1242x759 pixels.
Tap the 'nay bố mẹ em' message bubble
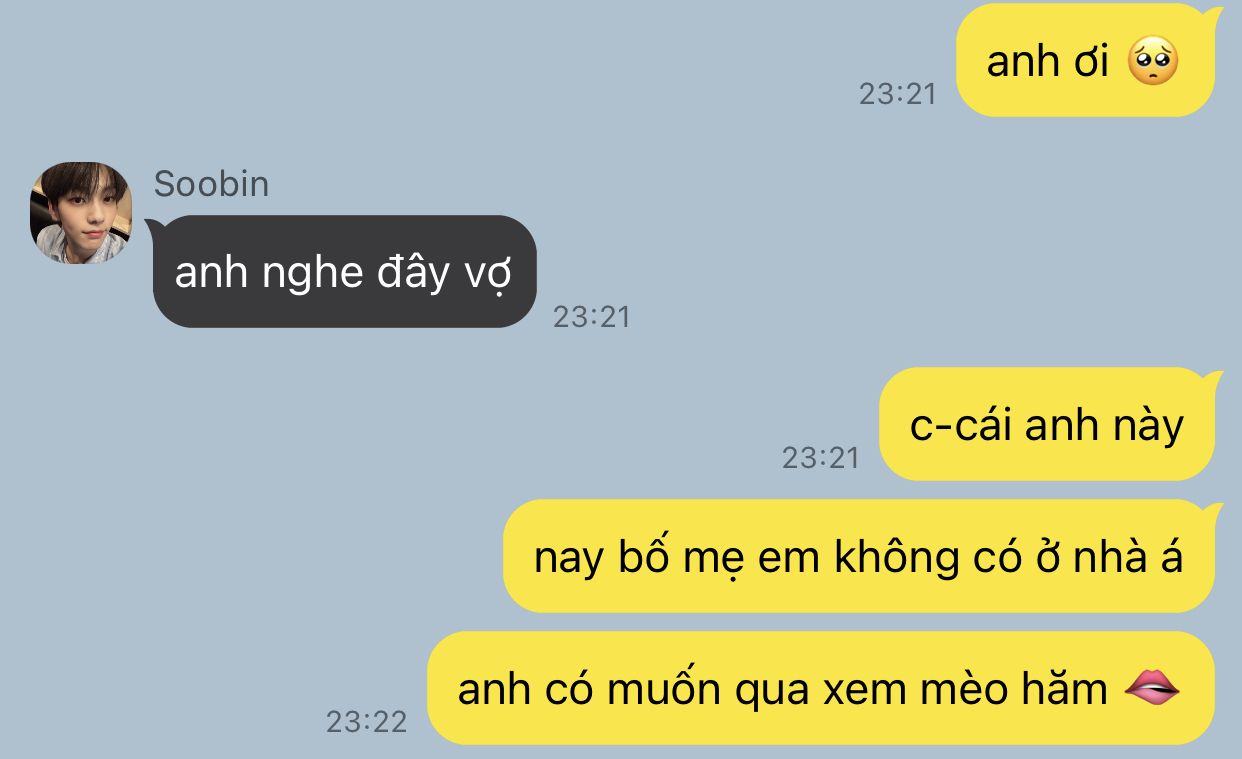[859, 556]
